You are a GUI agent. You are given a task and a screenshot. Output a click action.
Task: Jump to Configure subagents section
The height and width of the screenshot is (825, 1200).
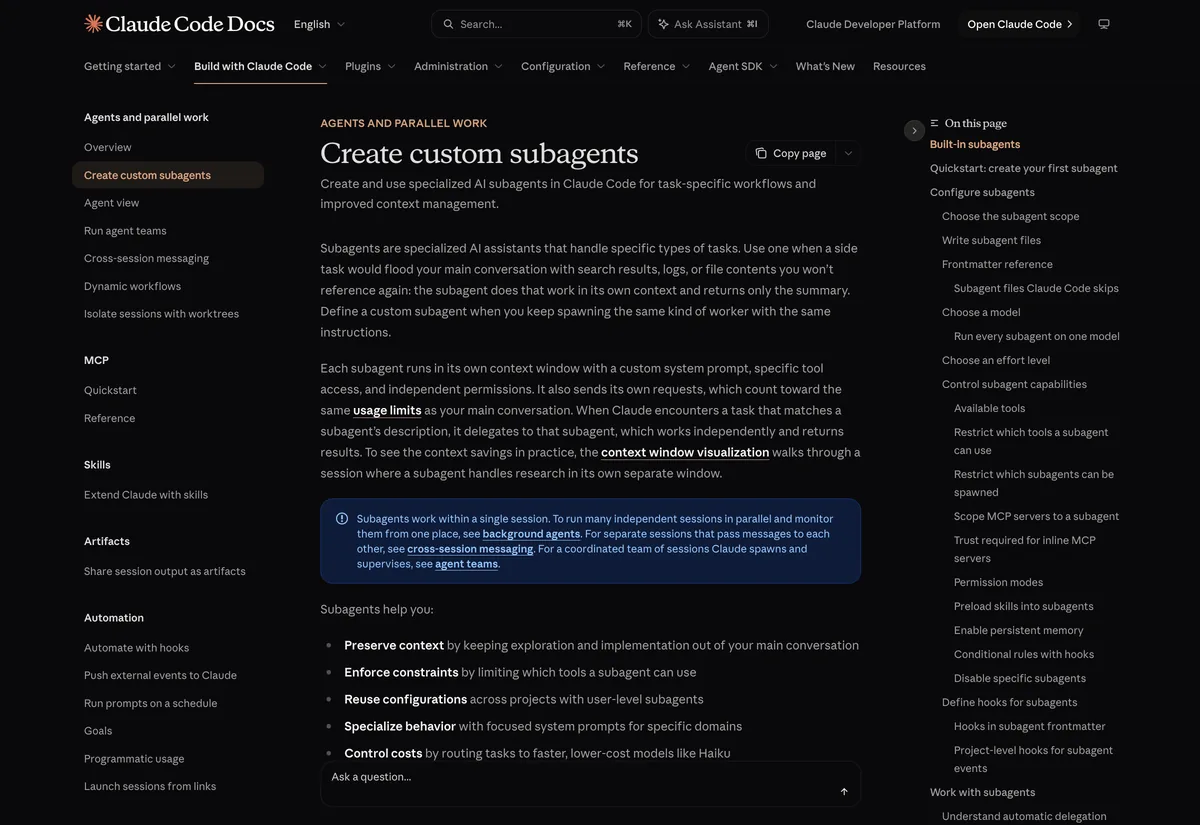[x=982, y=192]
